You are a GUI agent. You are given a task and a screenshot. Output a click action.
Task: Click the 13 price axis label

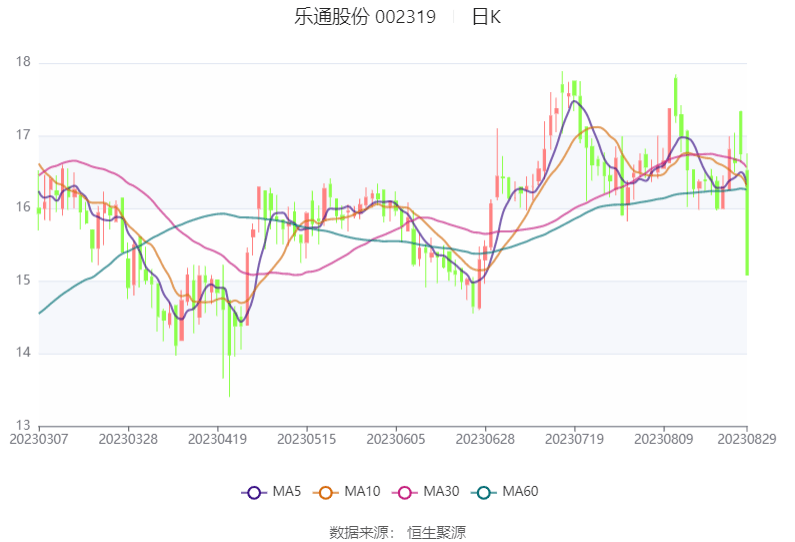click(24, 426)
